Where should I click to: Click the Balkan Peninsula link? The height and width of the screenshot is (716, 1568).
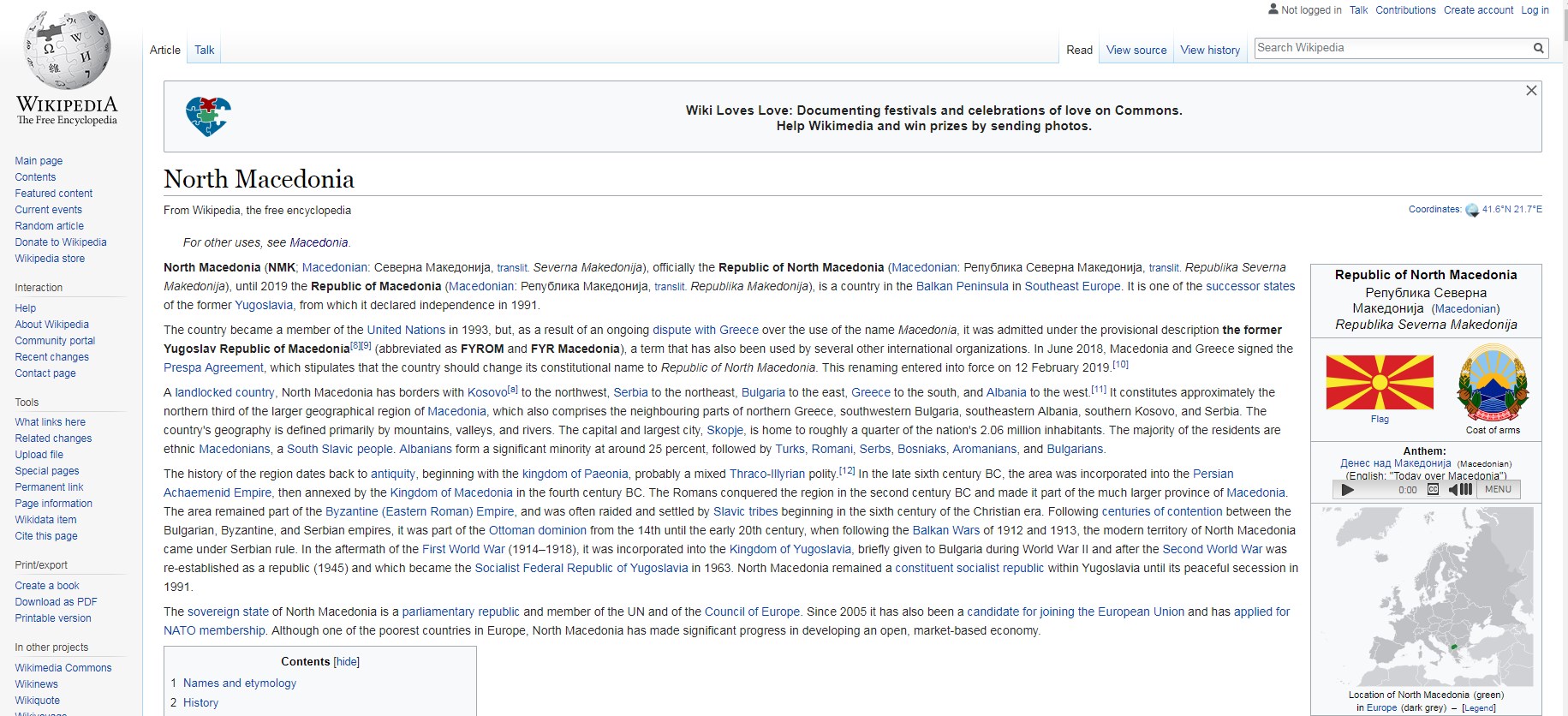962,286
